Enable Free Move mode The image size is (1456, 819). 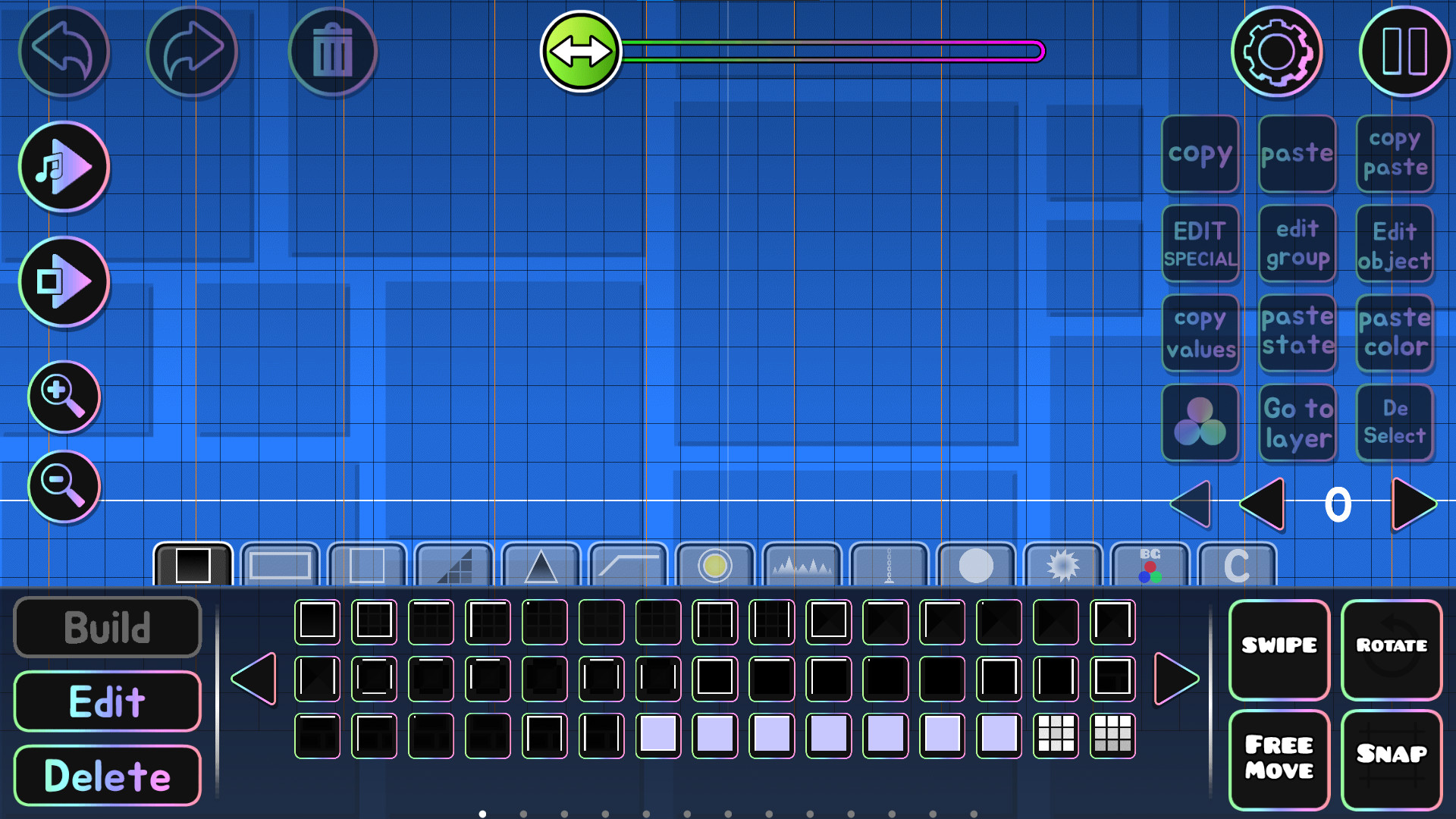1278,757
